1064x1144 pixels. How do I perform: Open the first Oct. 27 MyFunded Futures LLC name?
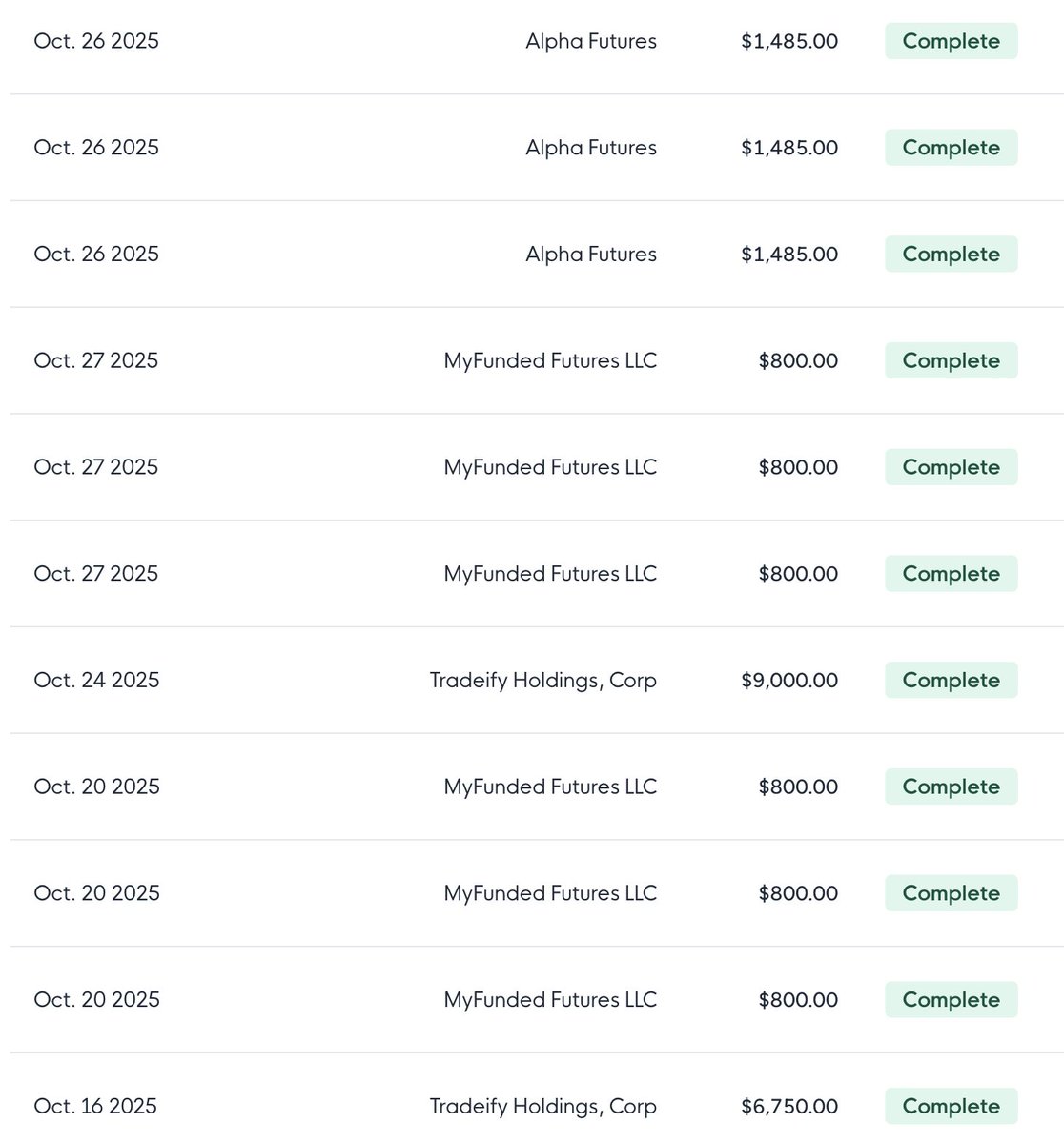(x=550, y=360)
